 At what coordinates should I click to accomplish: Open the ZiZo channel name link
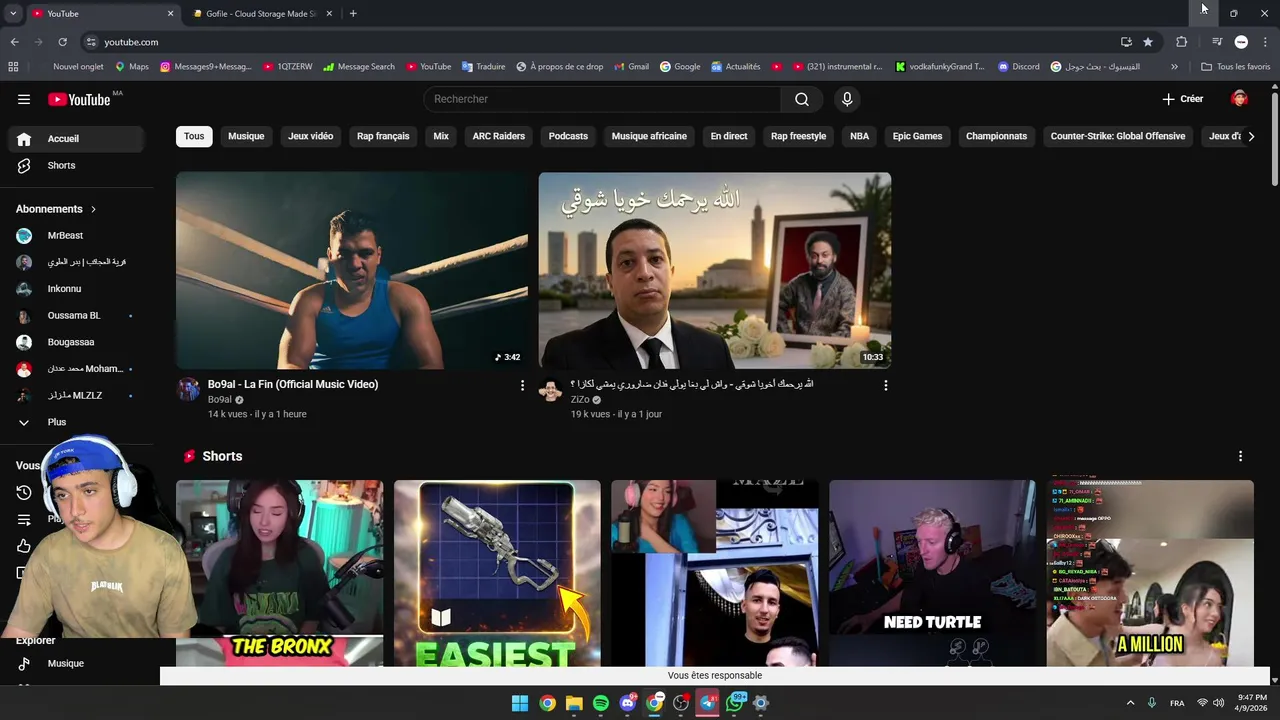point(580,400)
